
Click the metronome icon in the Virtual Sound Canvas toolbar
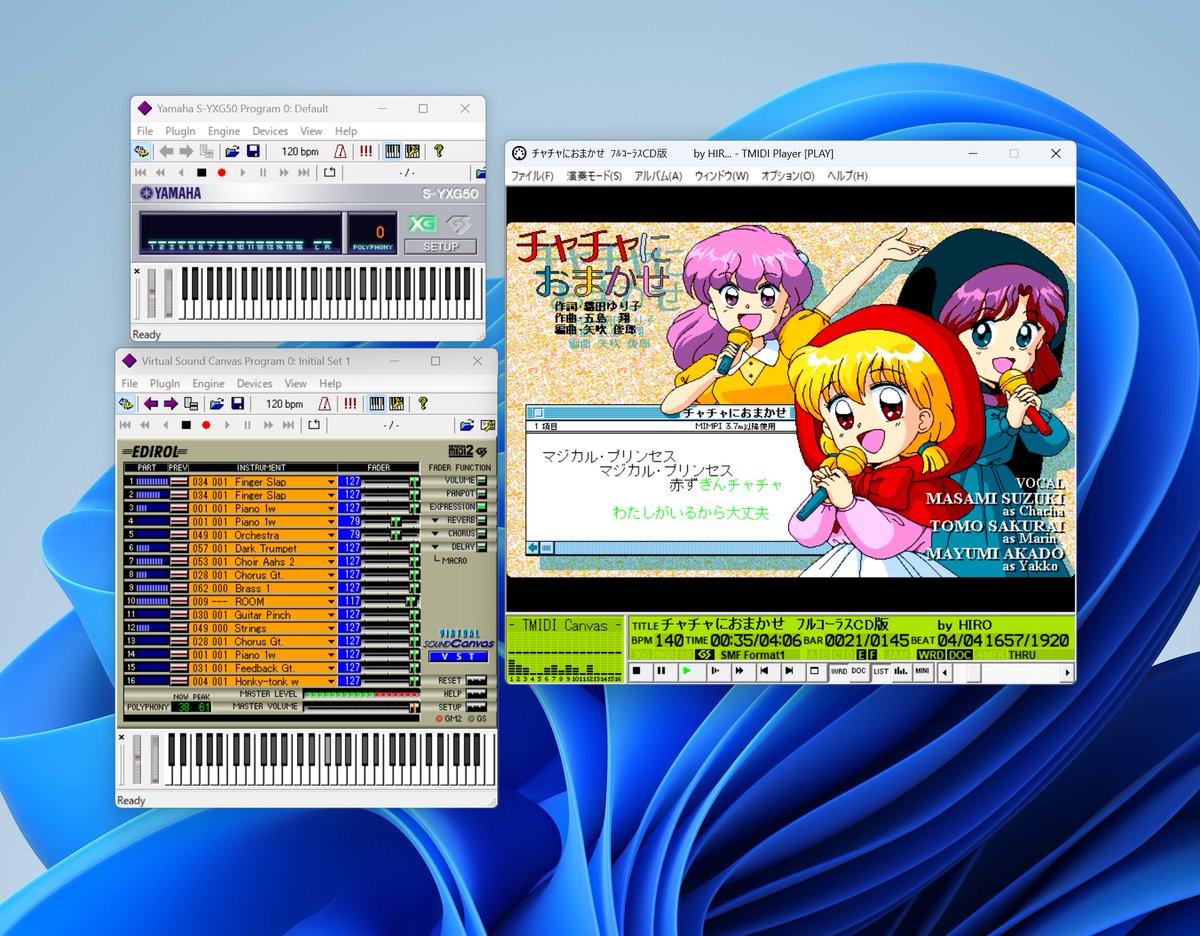(x=324, y=404)
